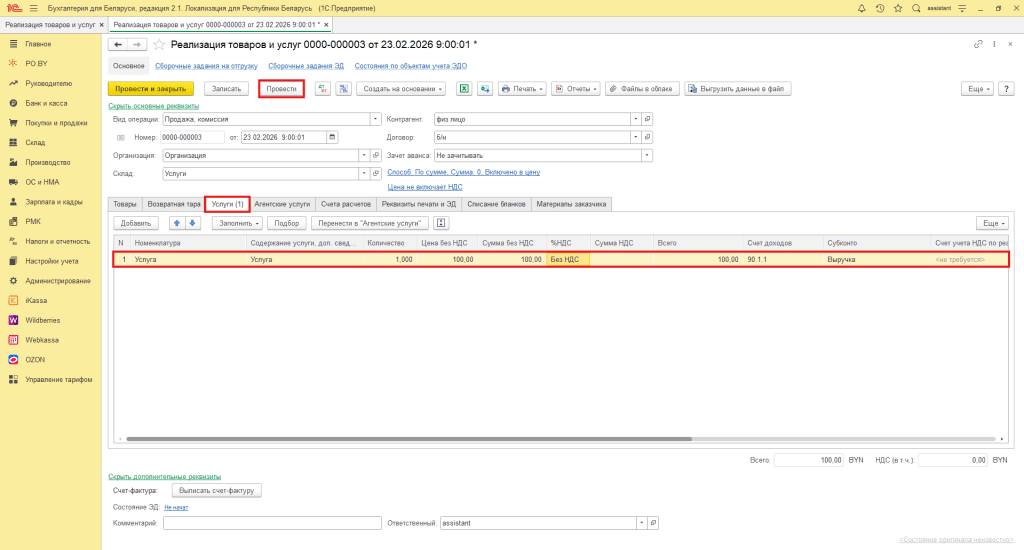Expand the Печать dropdown menu
Image resolution: width=1024 pixels, height=550 pixels.
pyautogui.click(x=522, y=88)
